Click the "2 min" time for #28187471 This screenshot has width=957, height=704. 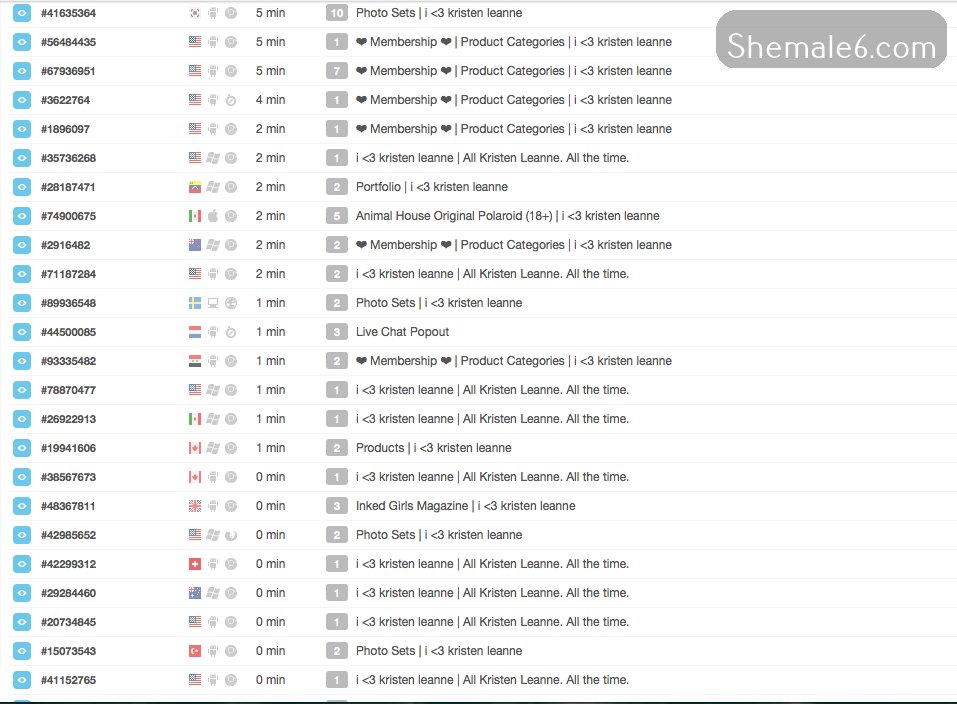(270, 187)
